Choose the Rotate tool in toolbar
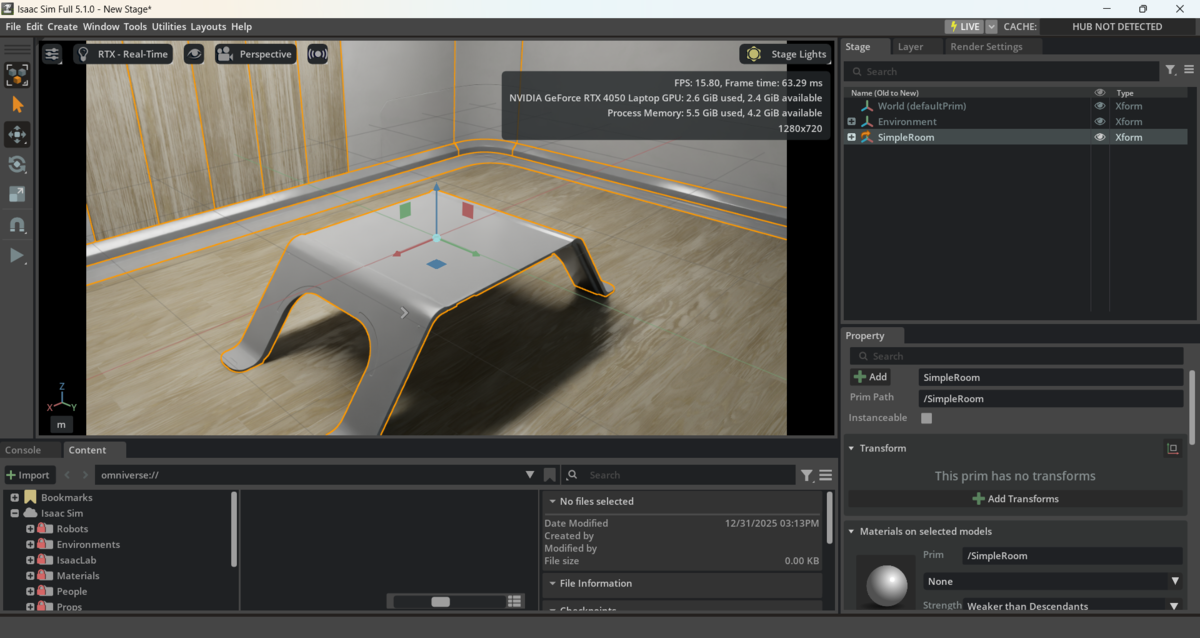 [x=17, y=165]
